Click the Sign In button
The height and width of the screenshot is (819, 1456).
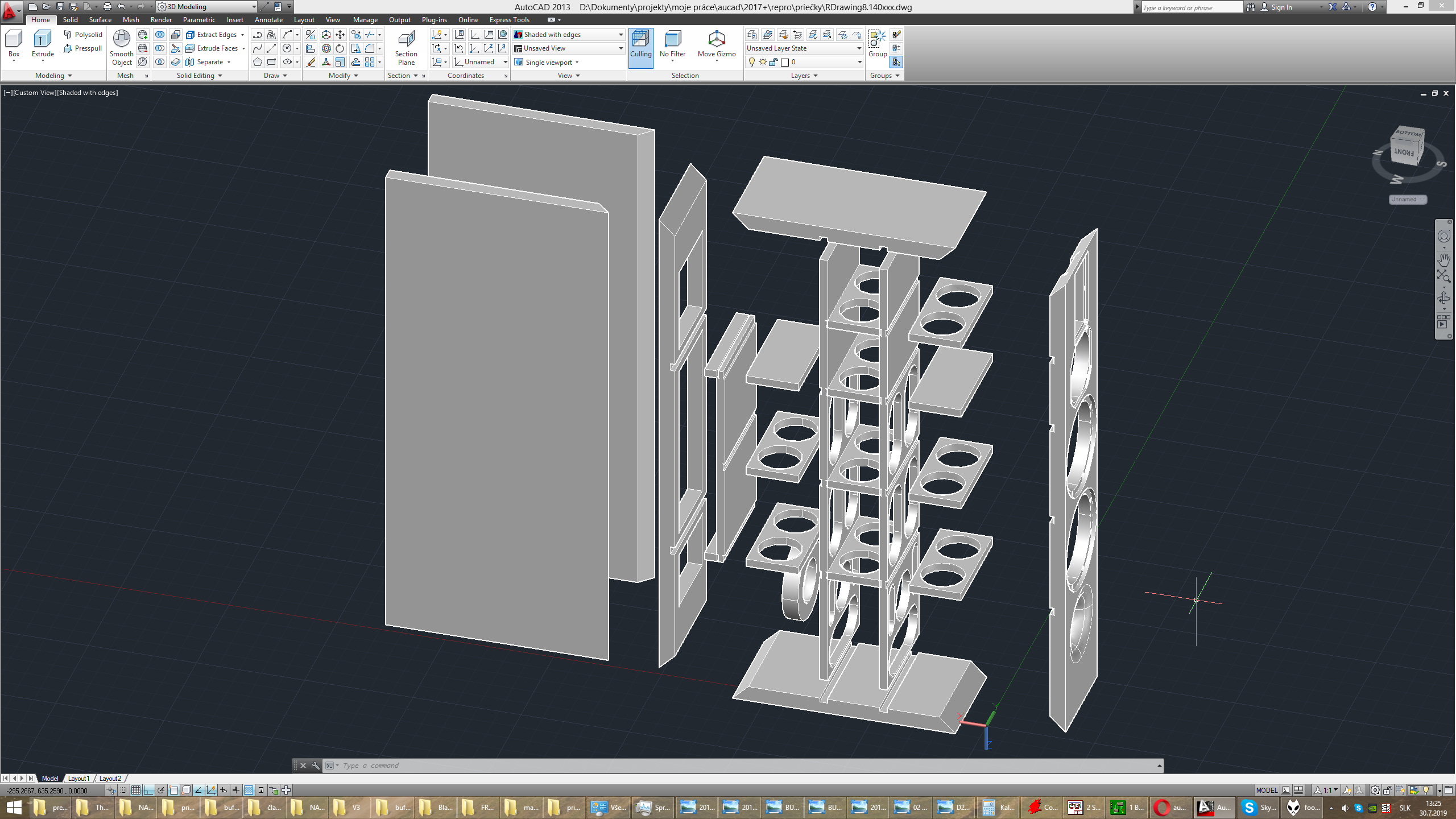click(1281, 7)
